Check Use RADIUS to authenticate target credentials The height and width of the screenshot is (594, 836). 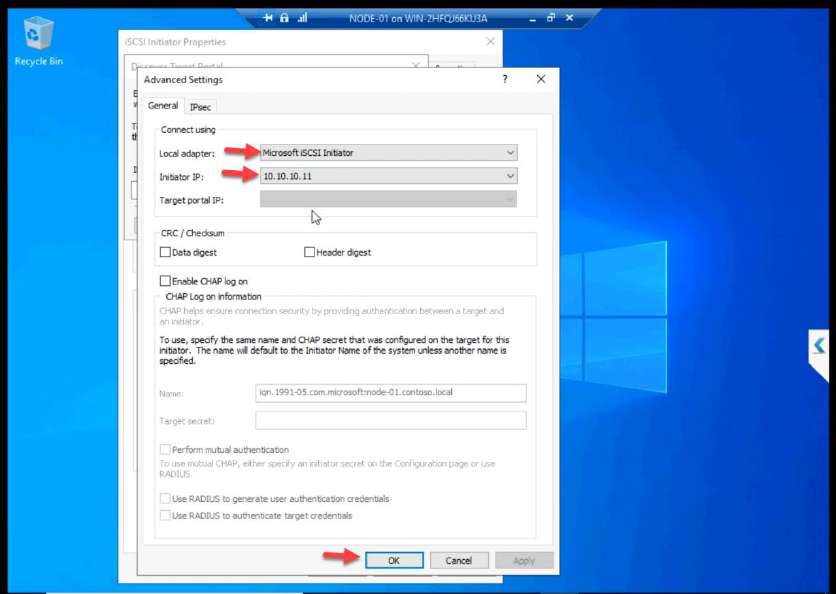coord(165,516)
